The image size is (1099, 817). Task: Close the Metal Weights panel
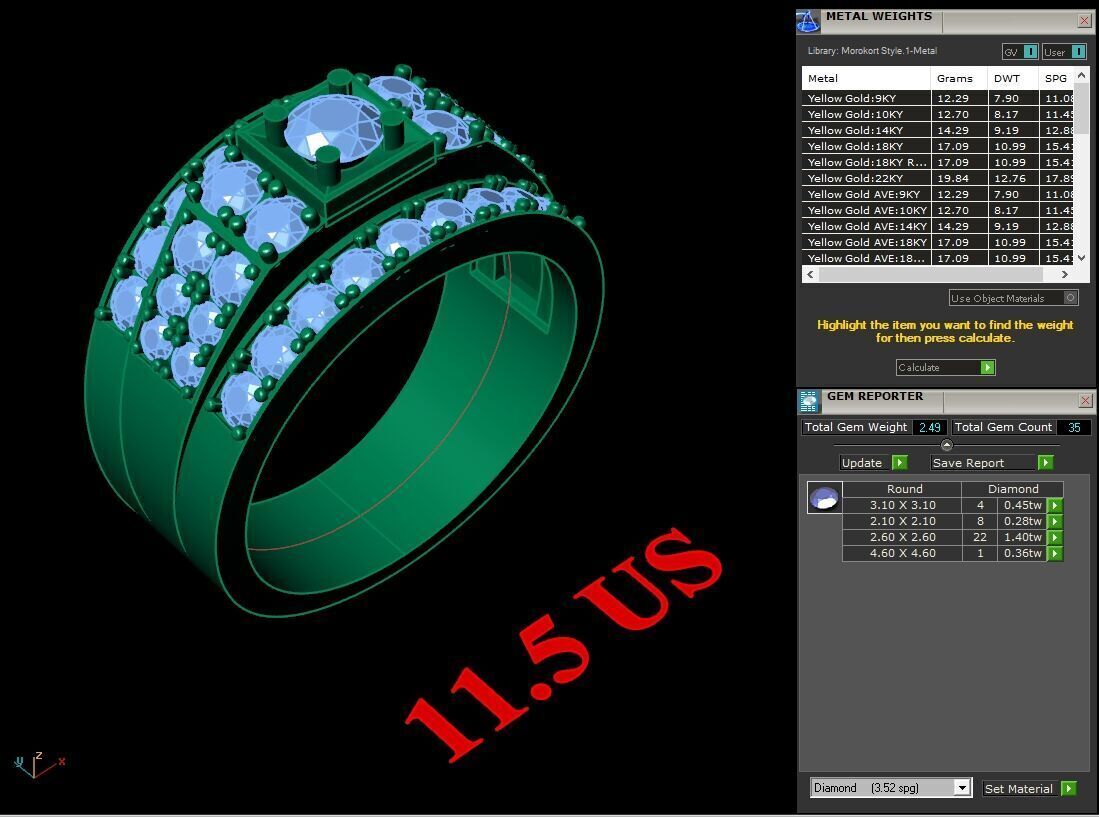pyautogui.click(x=1084, y=21)
